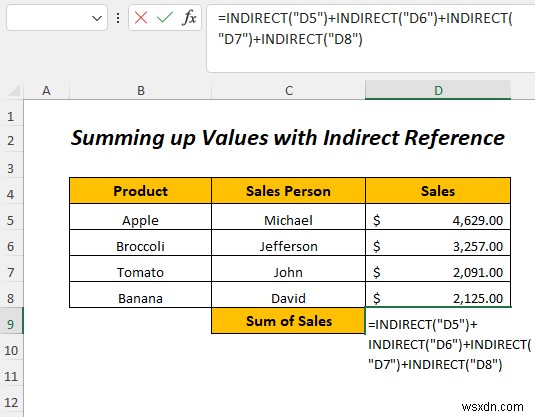Select column D header
Screen dimensions: 535x417
438,90
